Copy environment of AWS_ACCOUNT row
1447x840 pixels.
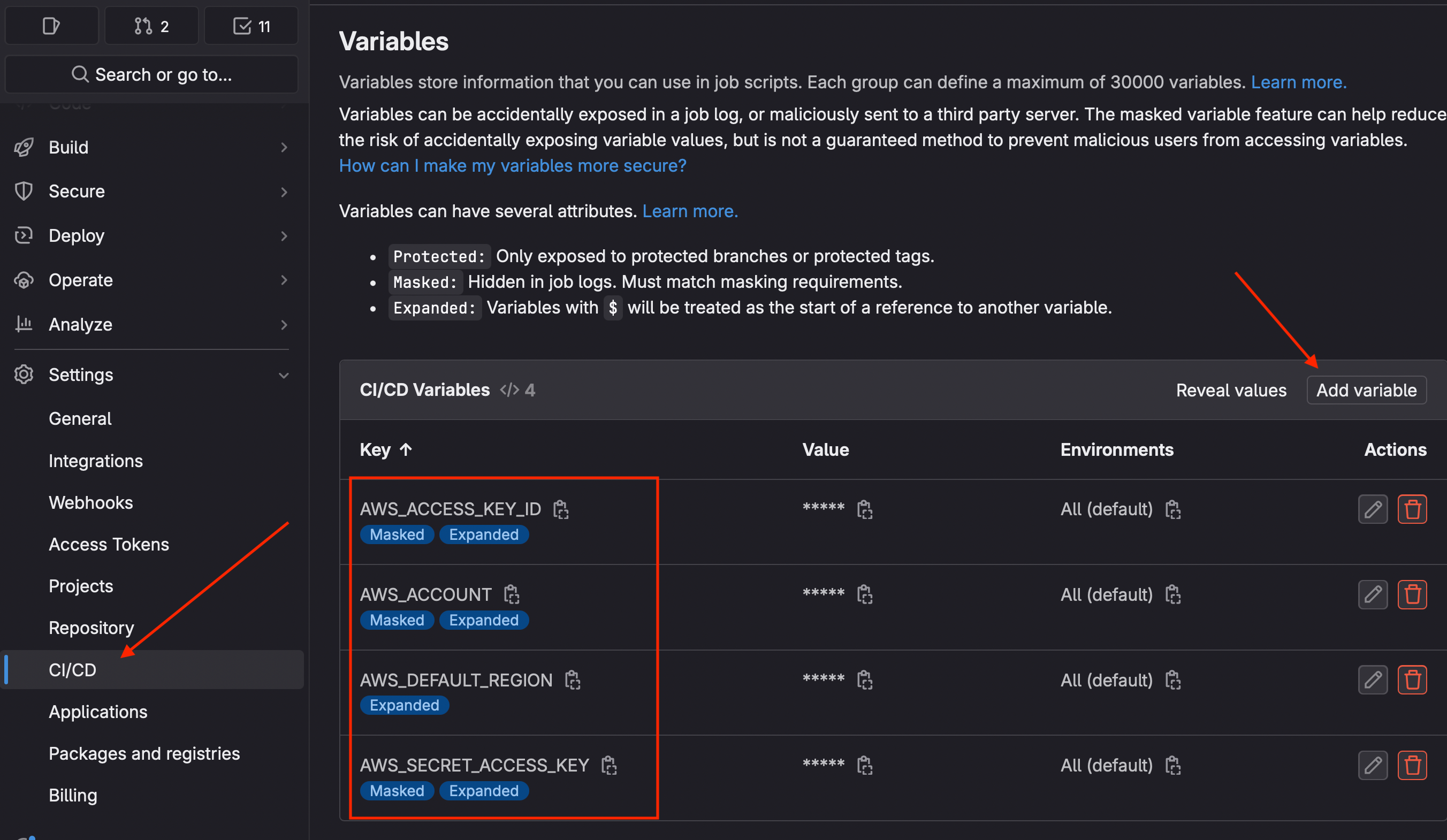tap(1172, 594)
